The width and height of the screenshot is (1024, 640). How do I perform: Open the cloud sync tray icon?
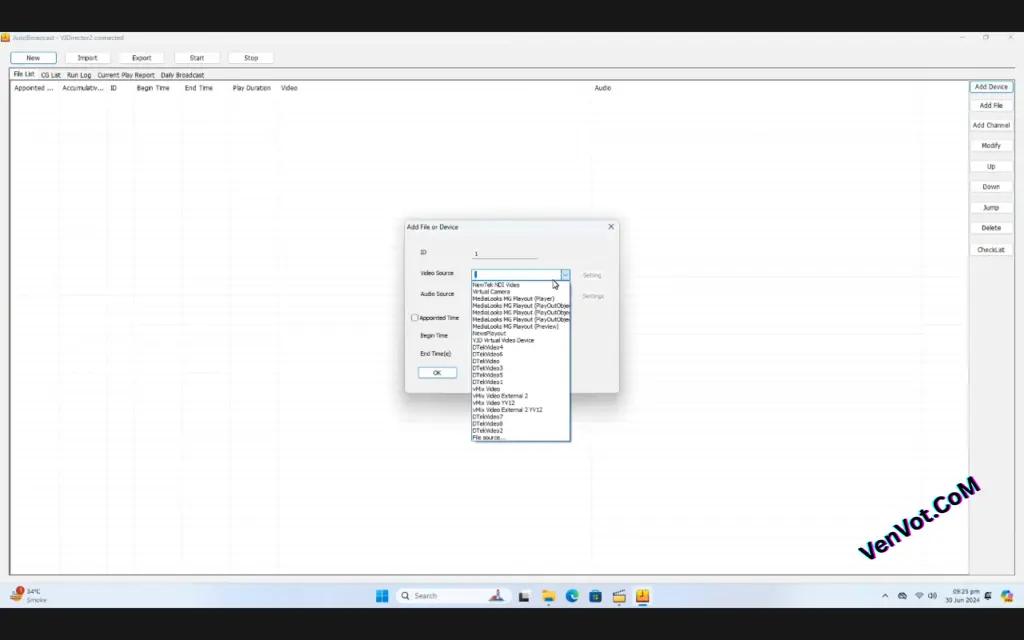pyautogui.click(x=902, y=596)
